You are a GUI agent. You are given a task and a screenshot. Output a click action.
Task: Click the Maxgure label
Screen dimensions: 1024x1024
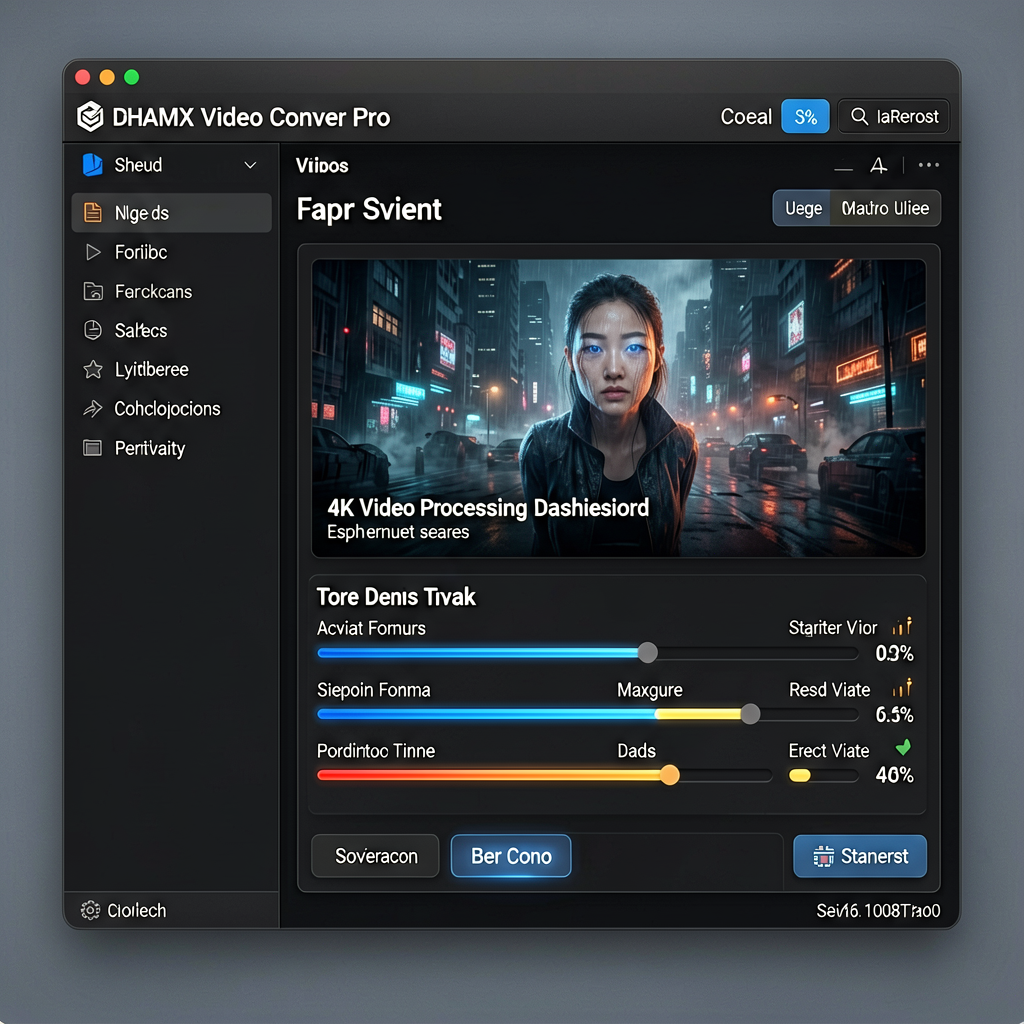649,690
